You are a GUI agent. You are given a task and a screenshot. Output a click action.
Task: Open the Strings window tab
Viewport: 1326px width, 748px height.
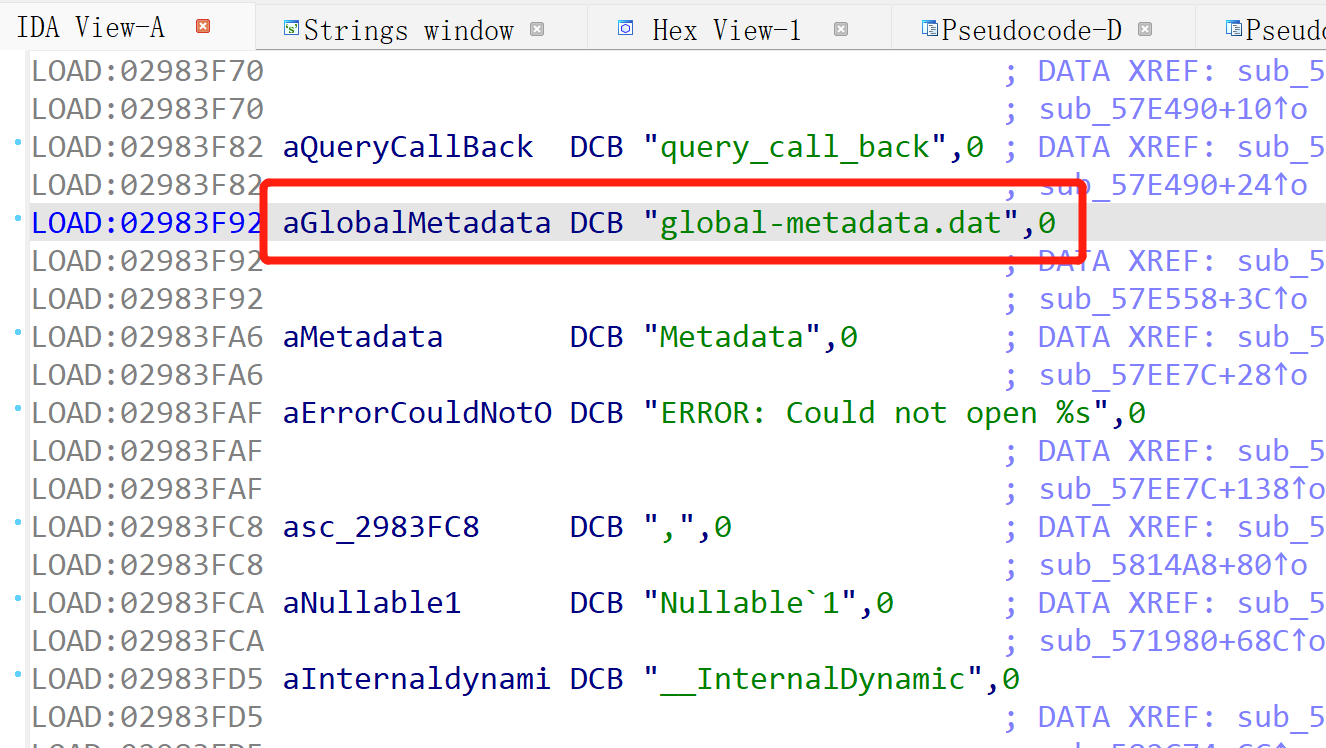[408, 30]
